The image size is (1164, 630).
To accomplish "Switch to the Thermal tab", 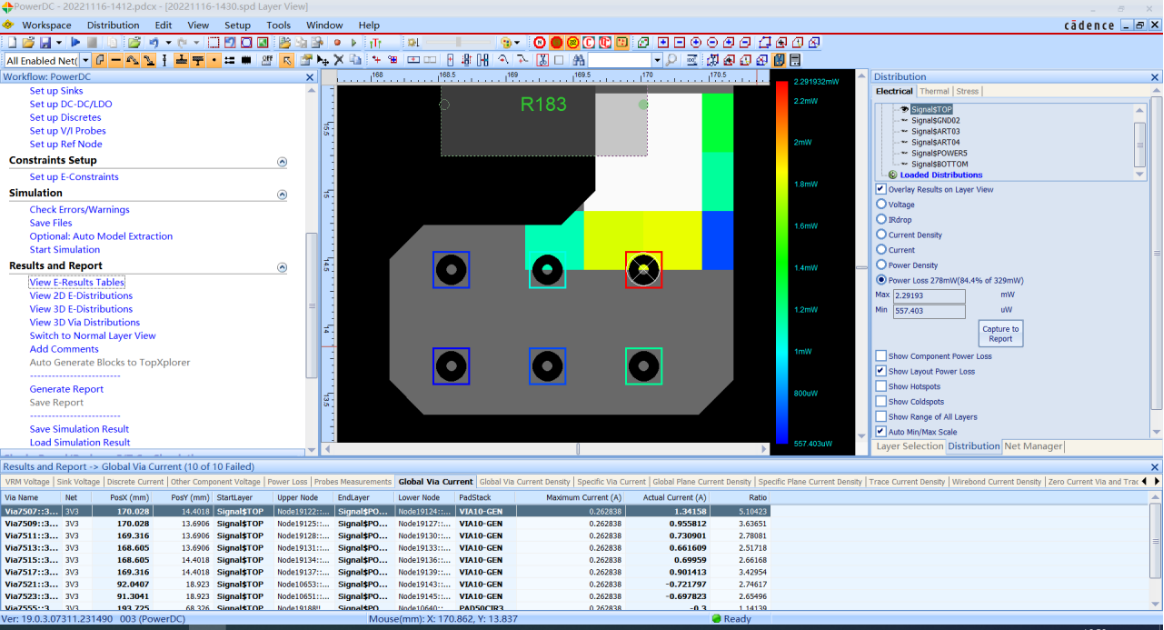I will [x=934, y=91].
